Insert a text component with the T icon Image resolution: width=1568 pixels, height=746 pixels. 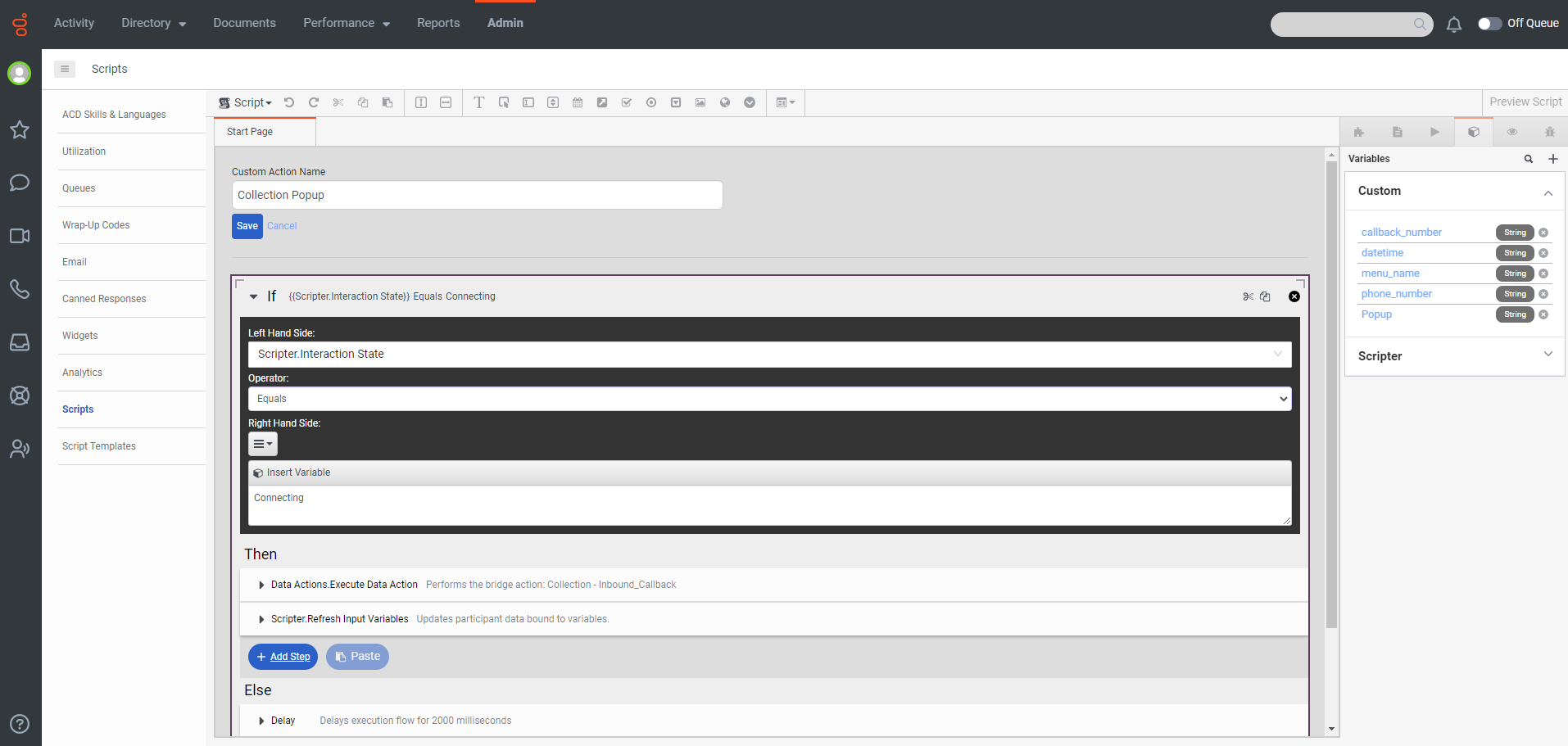tap(479, 102)
